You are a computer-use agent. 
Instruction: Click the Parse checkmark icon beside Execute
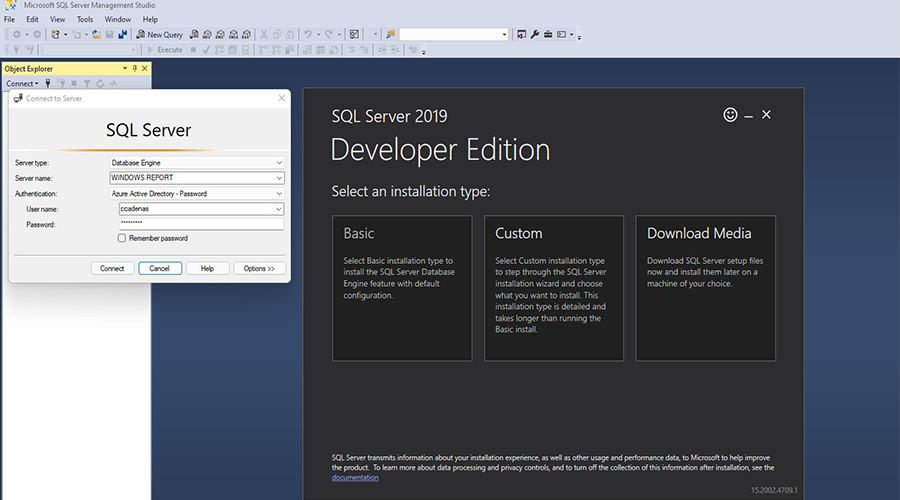[x=206, y=50]
